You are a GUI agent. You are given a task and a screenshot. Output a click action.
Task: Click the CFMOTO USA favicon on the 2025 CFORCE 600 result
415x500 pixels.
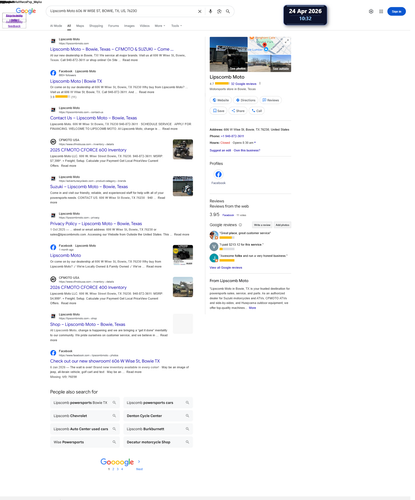(53, 142)
